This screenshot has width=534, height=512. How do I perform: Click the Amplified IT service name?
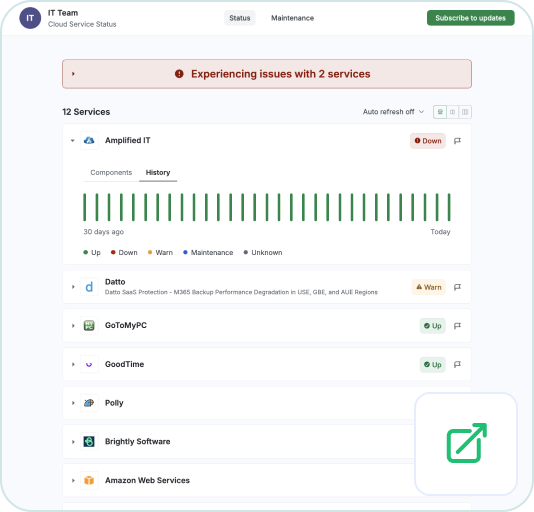[127, 140]
